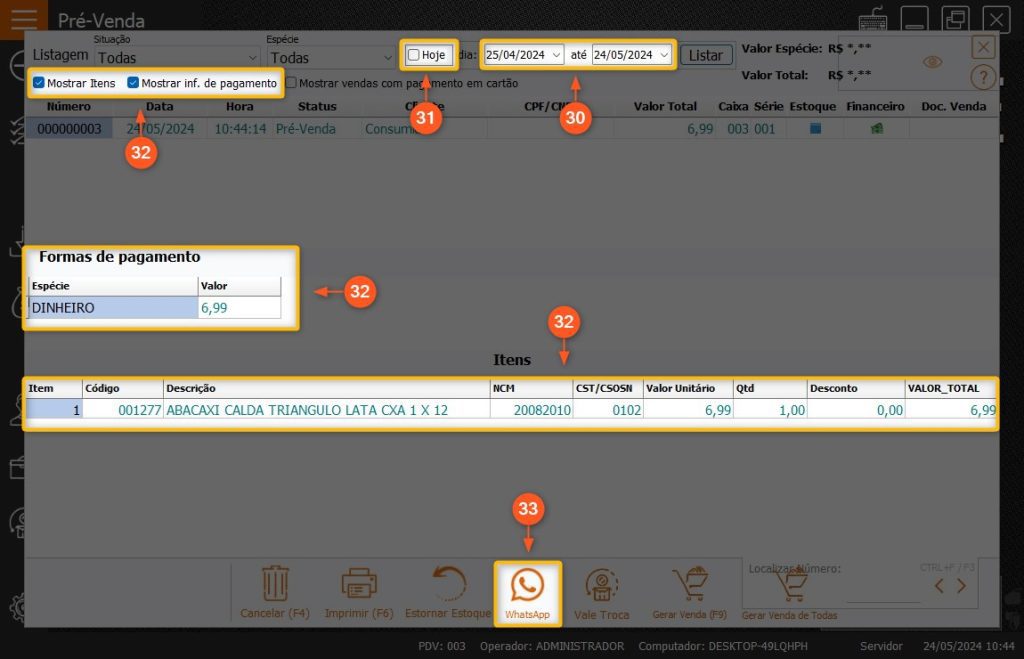1024x659 pixels.
Task: Click the Gerar Venda (F9) cart icon
Action: [689, 584]
